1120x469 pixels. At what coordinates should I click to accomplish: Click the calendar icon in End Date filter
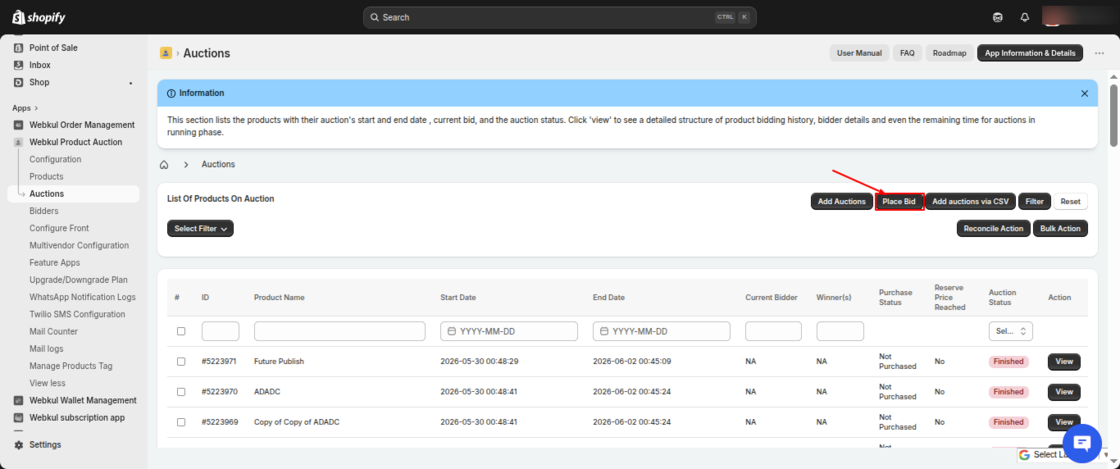[604, 331]
